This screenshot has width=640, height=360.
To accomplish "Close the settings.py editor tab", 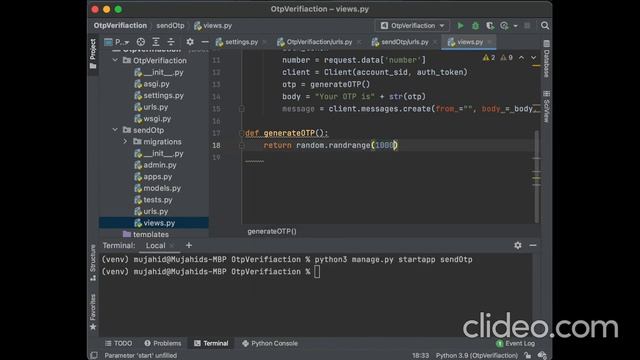I will coord(264,42).
